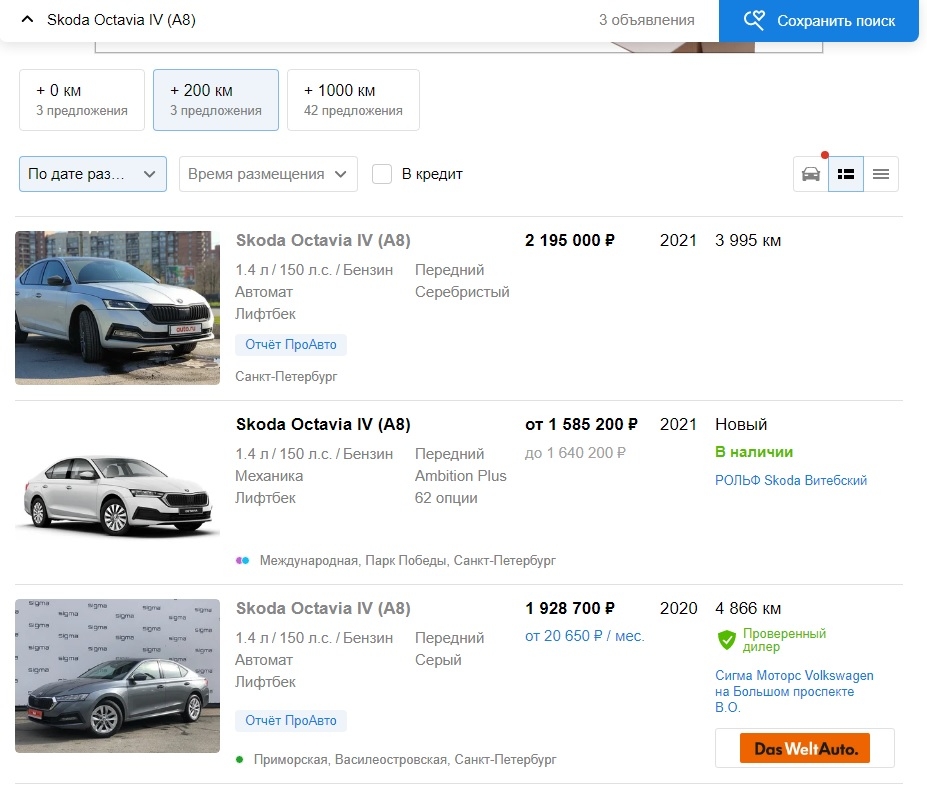Switch to compact lines view icon
This screenshot has width=927, height=795.
881,174
